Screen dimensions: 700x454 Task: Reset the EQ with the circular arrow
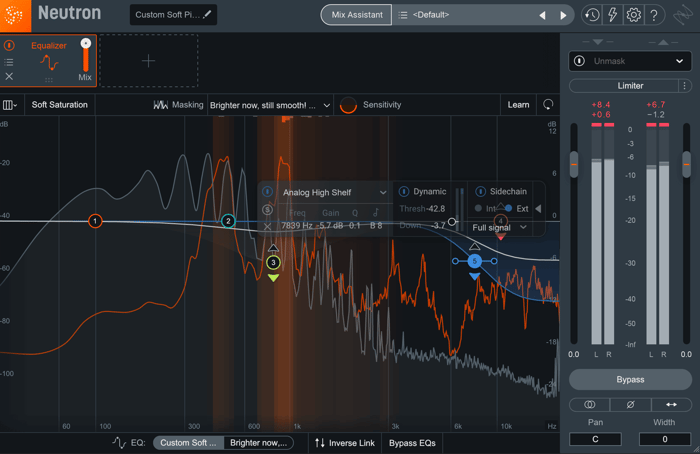pyautogui.click(x=548, y=105)
